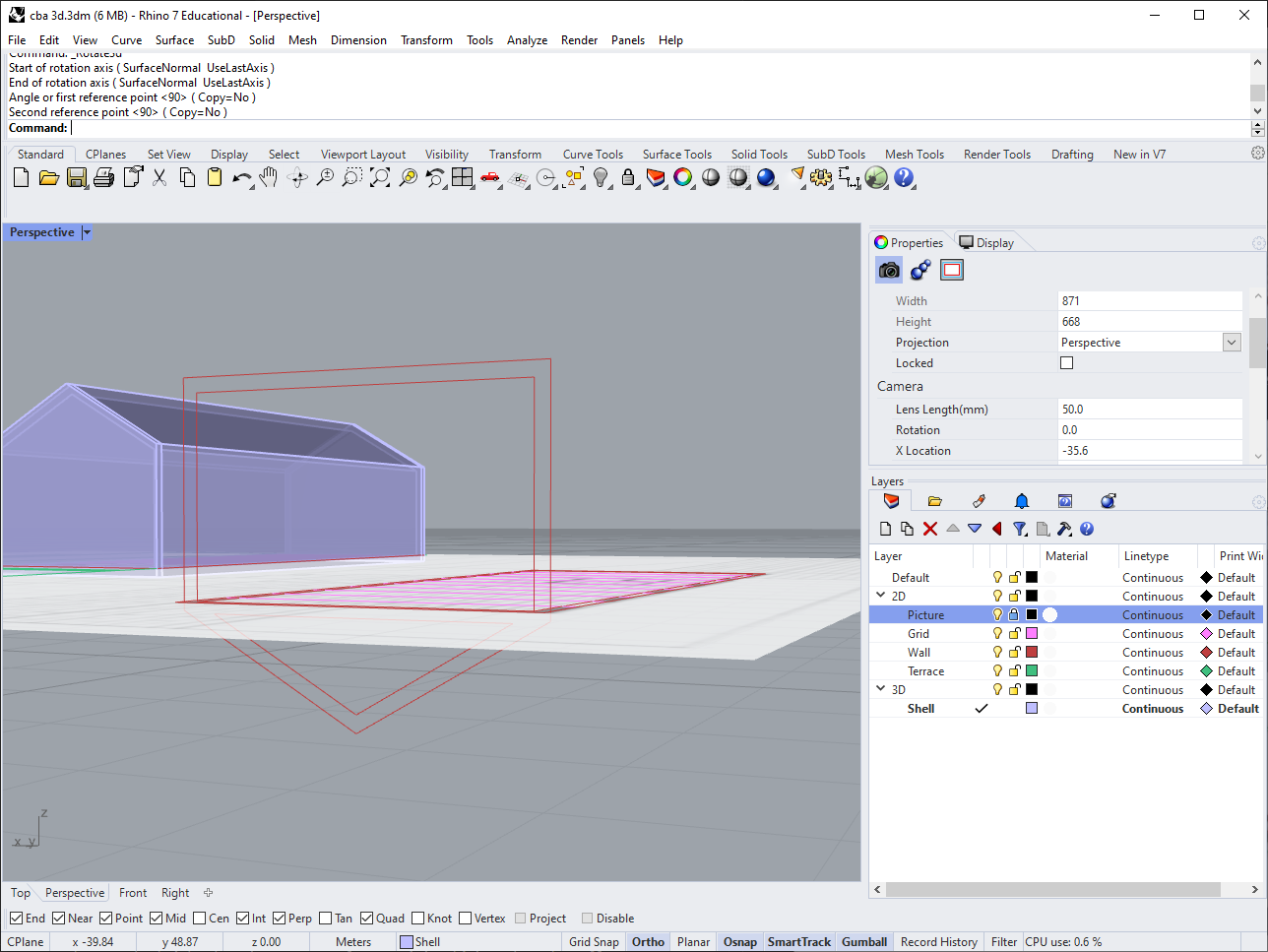The image size is (1268, 952).
Task: Open the Projection dropdown
Action: [1232, 343]
